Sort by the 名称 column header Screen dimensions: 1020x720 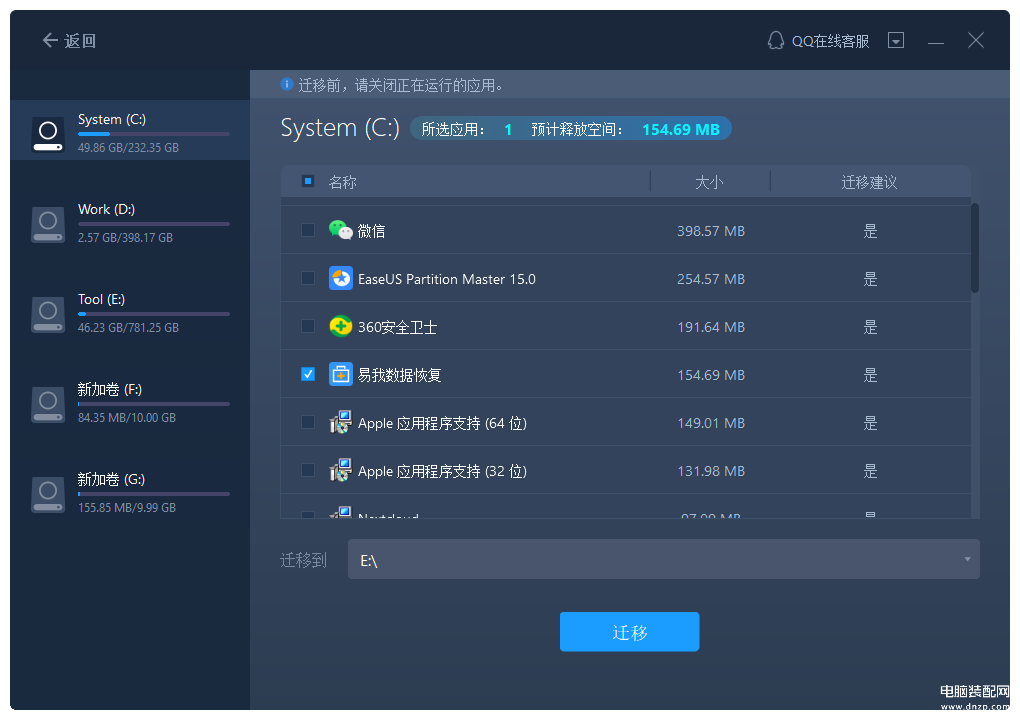[342, 182]
